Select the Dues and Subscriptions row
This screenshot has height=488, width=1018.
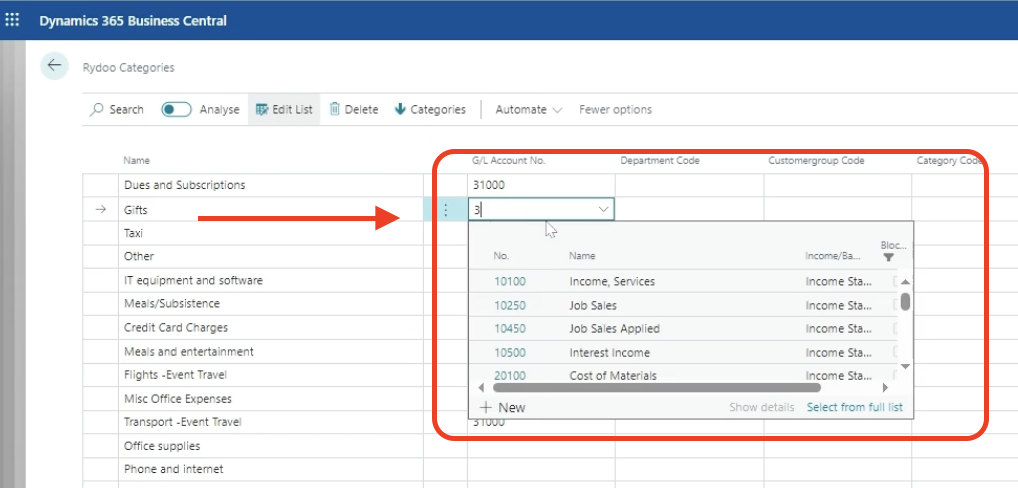(x=184, y=185)
